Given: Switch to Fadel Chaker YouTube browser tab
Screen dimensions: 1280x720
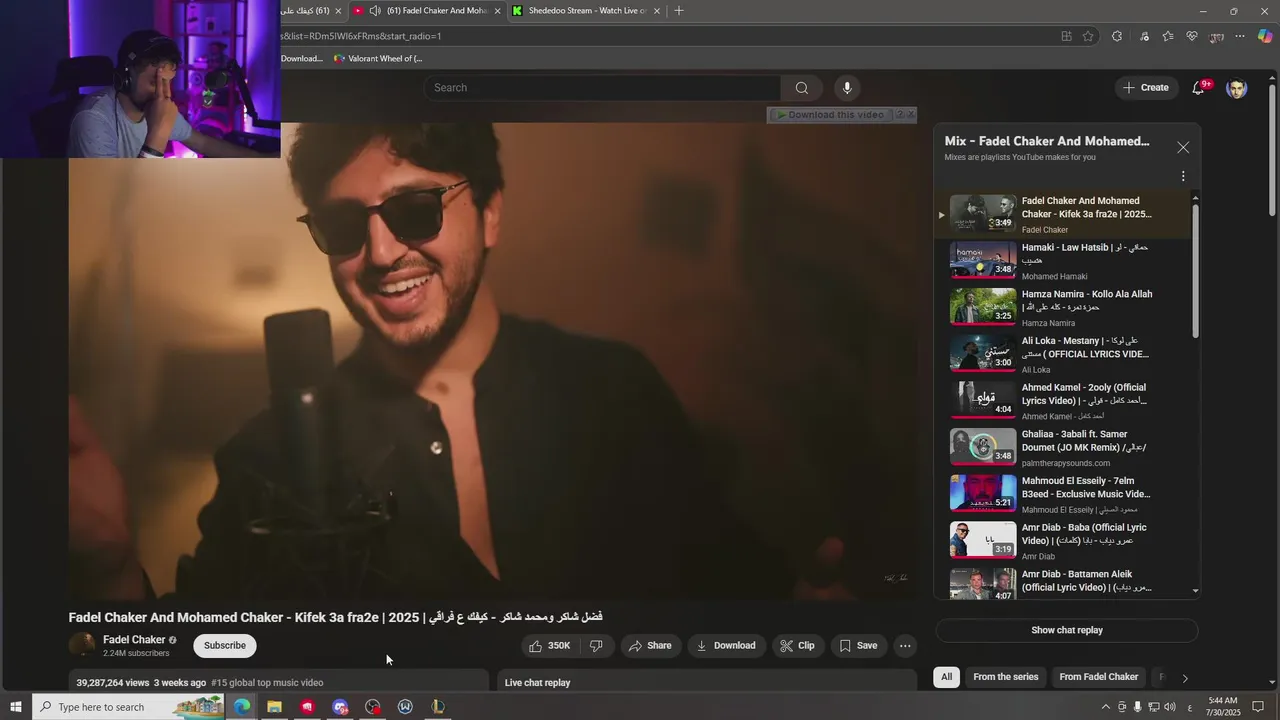Looking at the screenshot, I should click(x=427, y=11).
